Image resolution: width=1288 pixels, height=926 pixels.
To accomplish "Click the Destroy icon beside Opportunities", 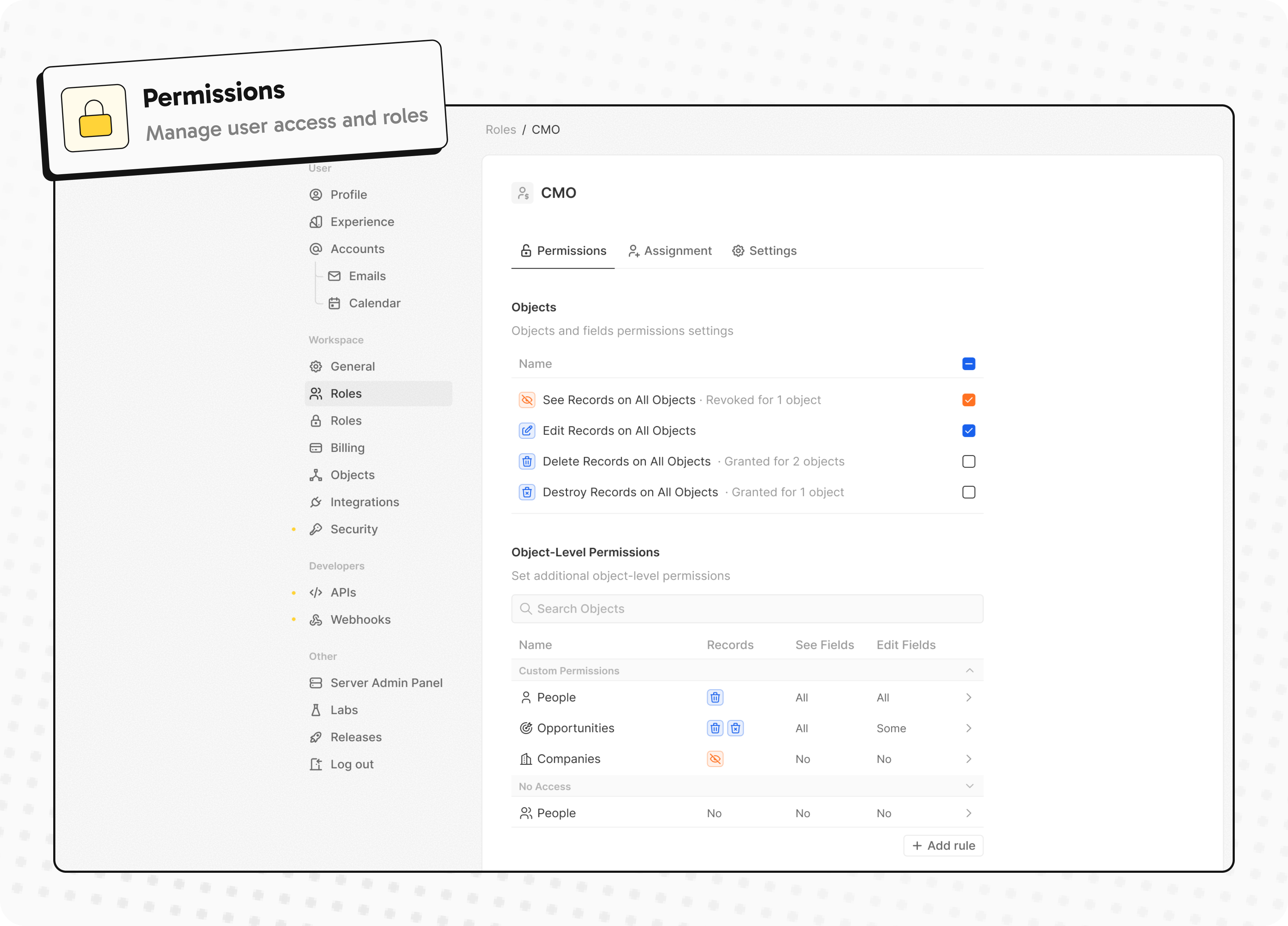I will point(736,728).
